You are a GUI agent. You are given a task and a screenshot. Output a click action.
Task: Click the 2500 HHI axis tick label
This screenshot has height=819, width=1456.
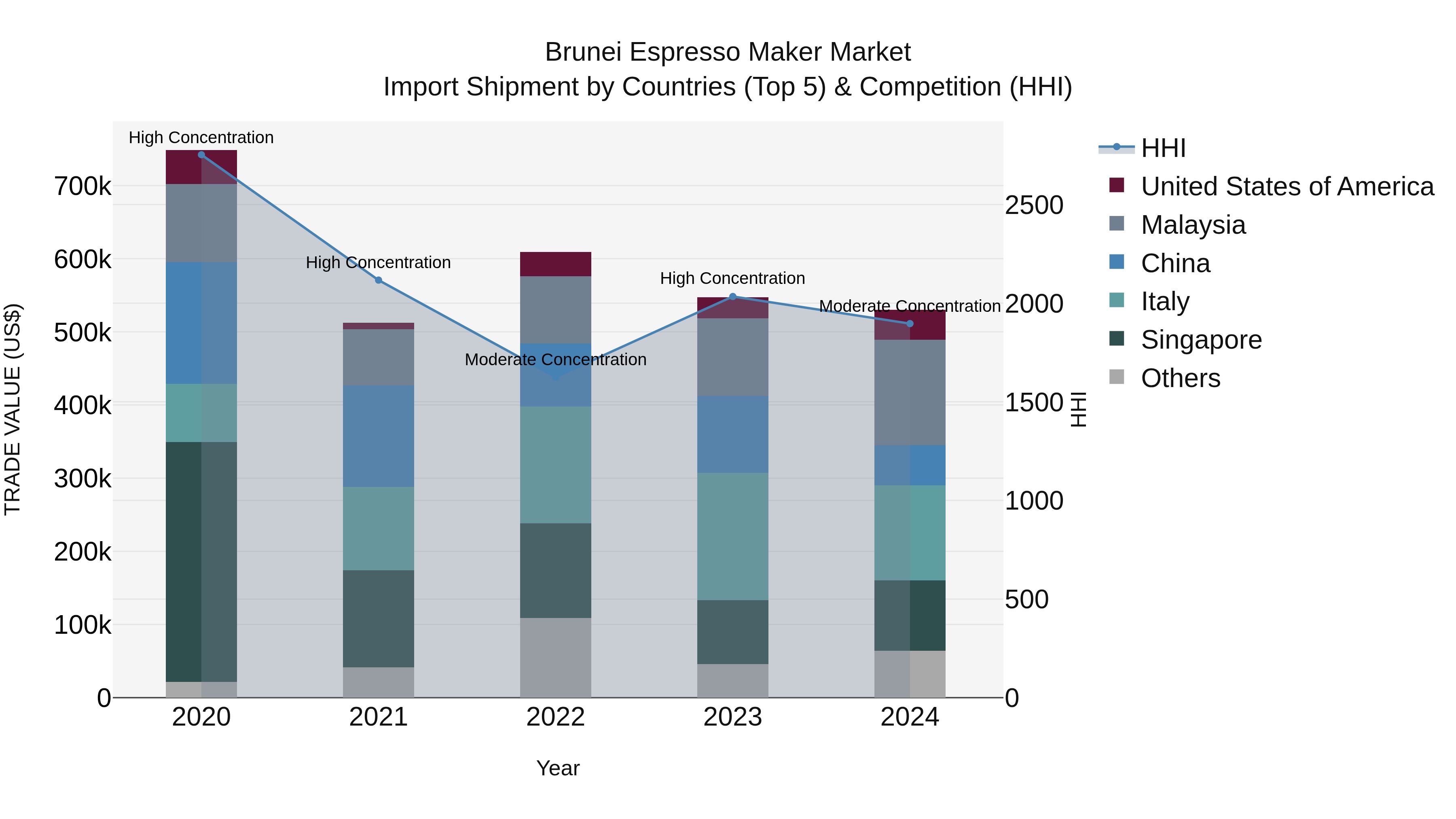click(1034, 205)
